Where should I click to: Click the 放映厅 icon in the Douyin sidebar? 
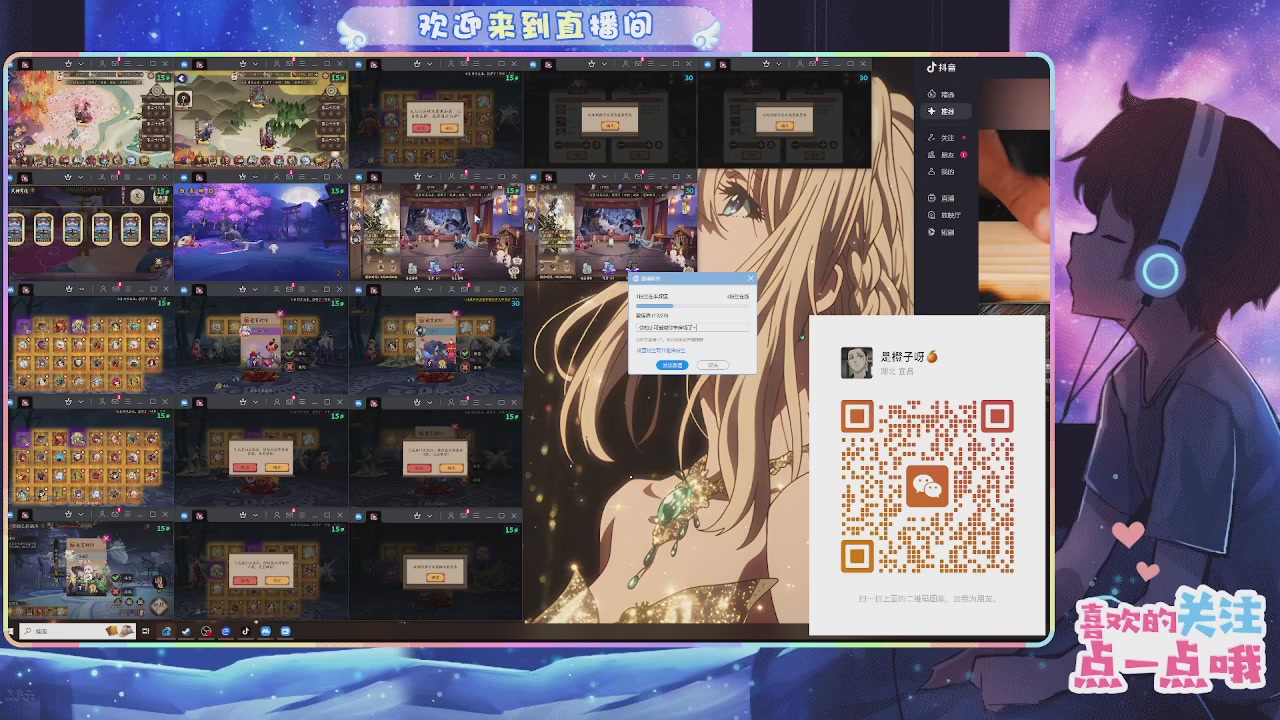pyautogui.click(x=932, y=215)
